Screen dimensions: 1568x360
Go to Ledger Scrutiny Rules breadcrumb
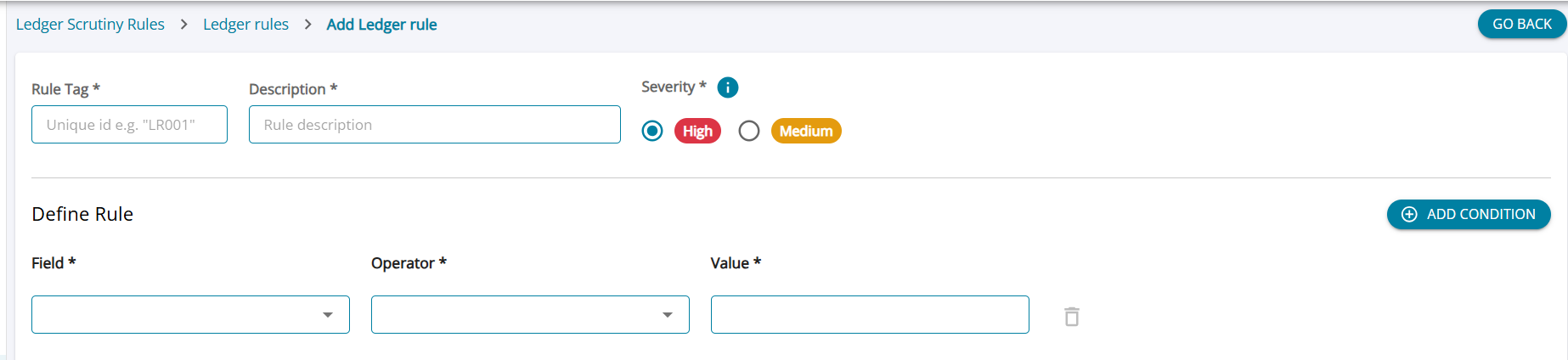click(x=90, y=25)
